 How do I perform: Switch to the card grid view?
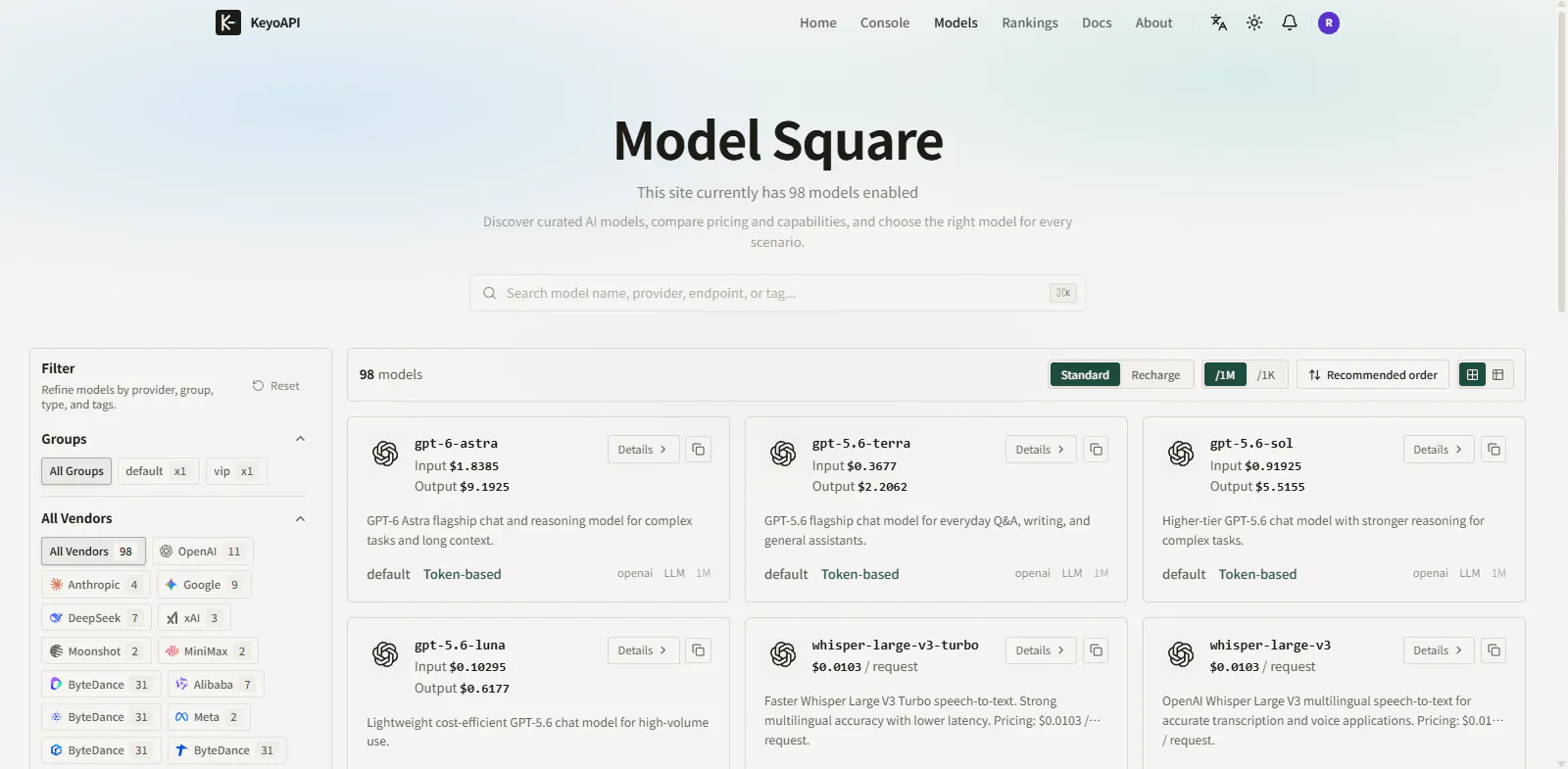pyautogui.click(x=1472, y=375)
